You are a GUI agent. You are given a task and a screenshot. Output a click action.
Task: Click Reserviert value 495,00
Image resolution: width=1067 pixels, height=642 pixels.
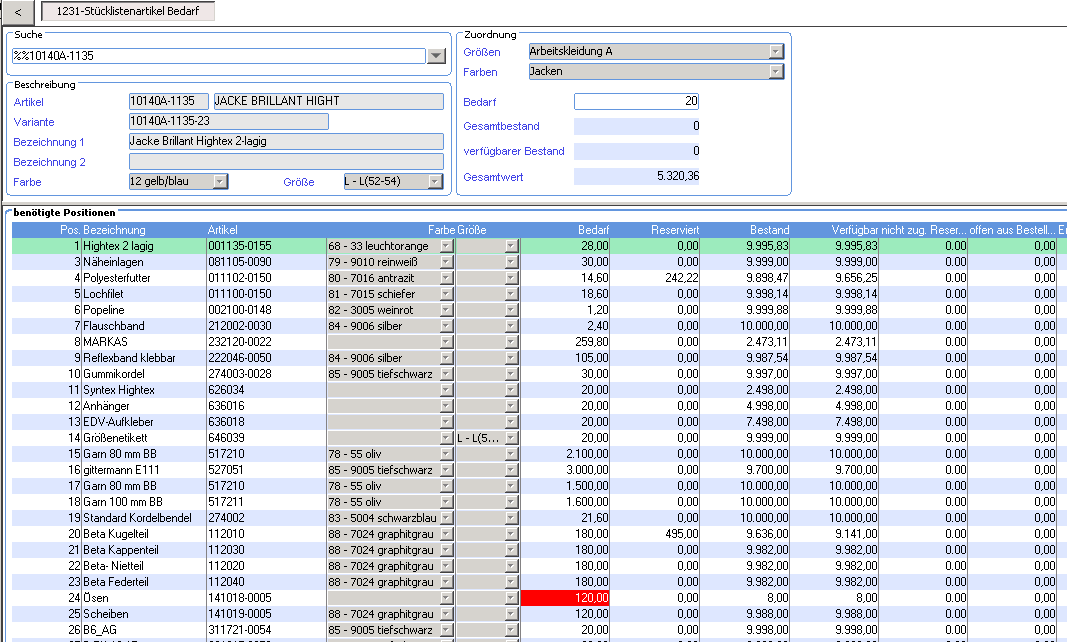(x=682, y=534)
